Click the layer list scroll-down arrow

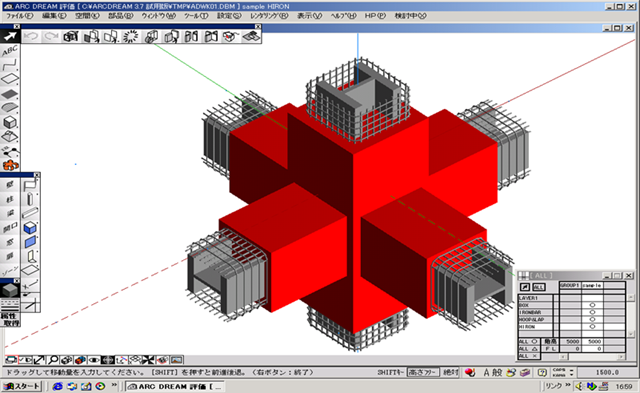[x=631, y=333]
